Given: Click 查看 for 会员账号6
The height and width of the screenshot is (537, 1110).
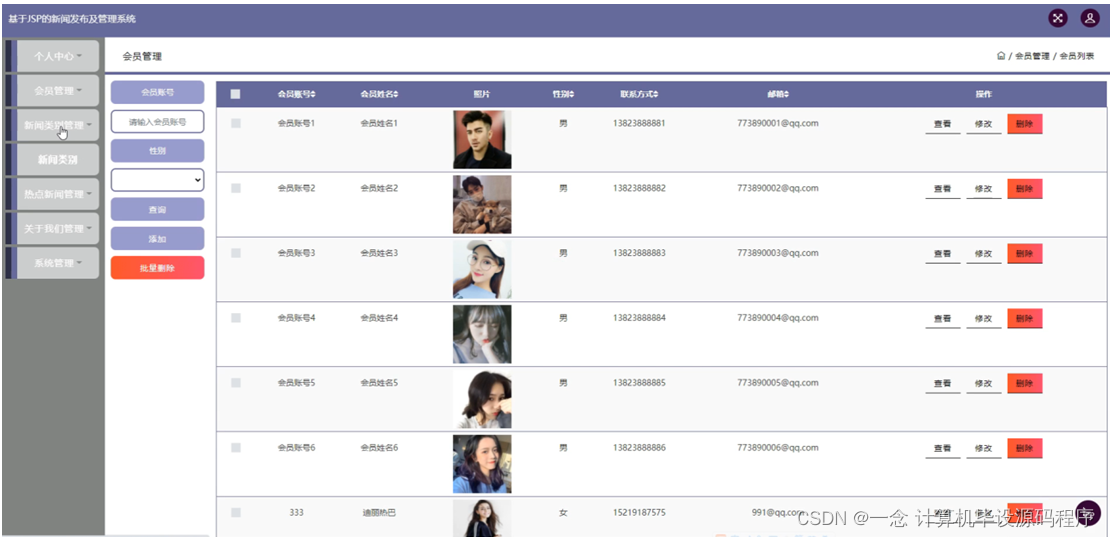Looking at the screenshot, I should pos(942,449).
